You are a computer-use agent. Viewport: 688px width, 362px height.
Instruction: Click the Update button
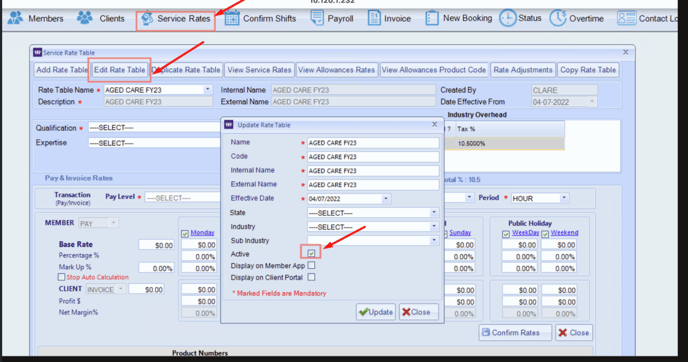[376, 312]
